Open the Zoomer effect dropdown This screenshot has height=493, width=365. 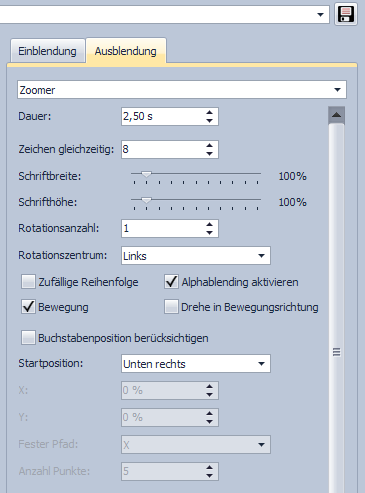[x=182, y=90]
